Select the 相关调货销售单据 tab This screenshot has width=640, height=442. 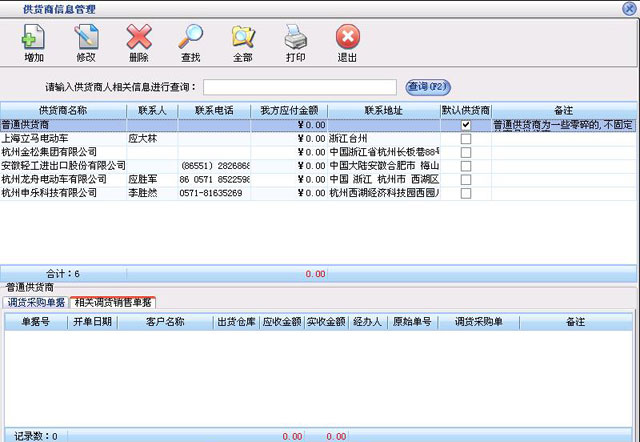(112, 302)
